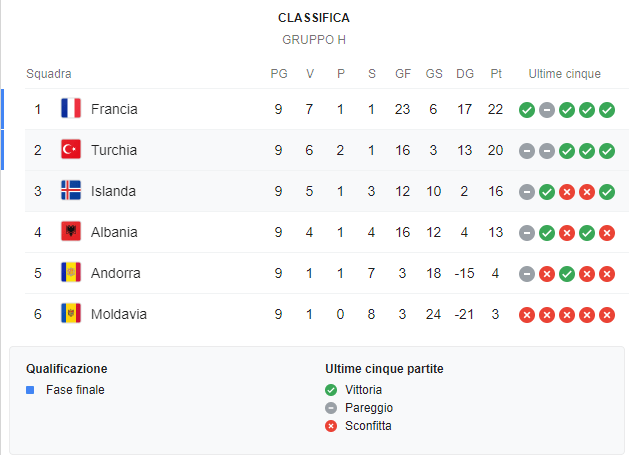Click the Turkey flag icon

[x=71, y=150]
